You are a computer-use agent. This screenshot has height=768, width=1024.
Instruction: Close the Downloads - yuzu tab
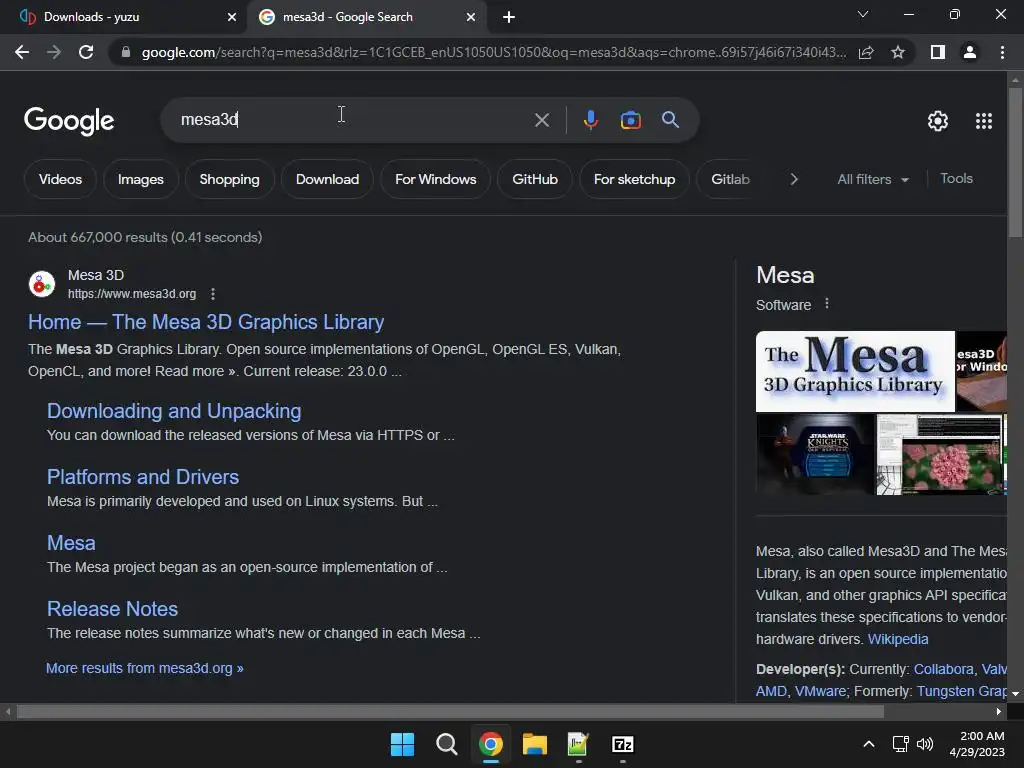click(231, 17)
